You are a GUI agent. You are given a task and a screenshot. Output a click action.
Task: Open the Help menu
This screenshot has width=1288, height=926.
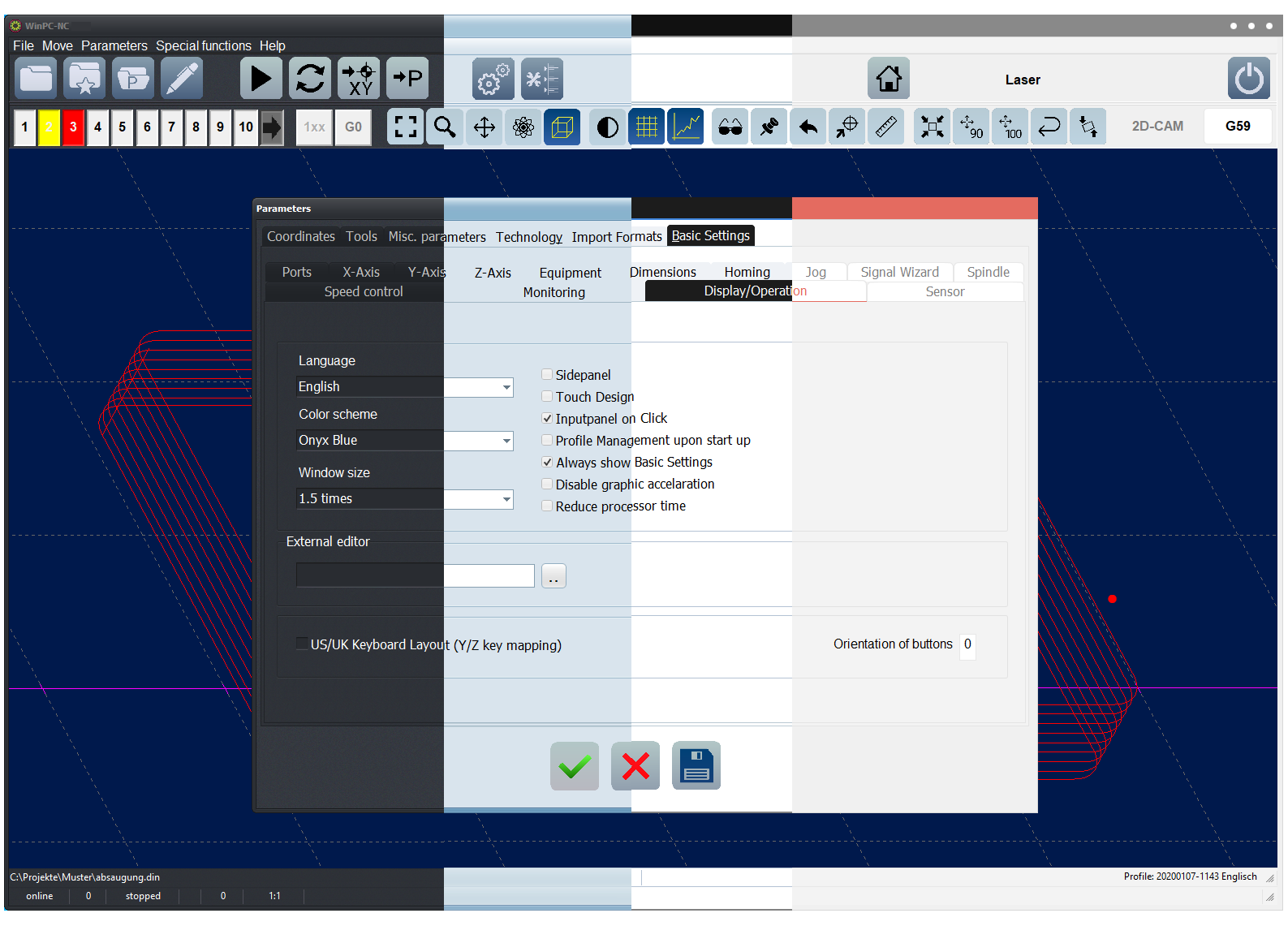click(x=273, y=45)
